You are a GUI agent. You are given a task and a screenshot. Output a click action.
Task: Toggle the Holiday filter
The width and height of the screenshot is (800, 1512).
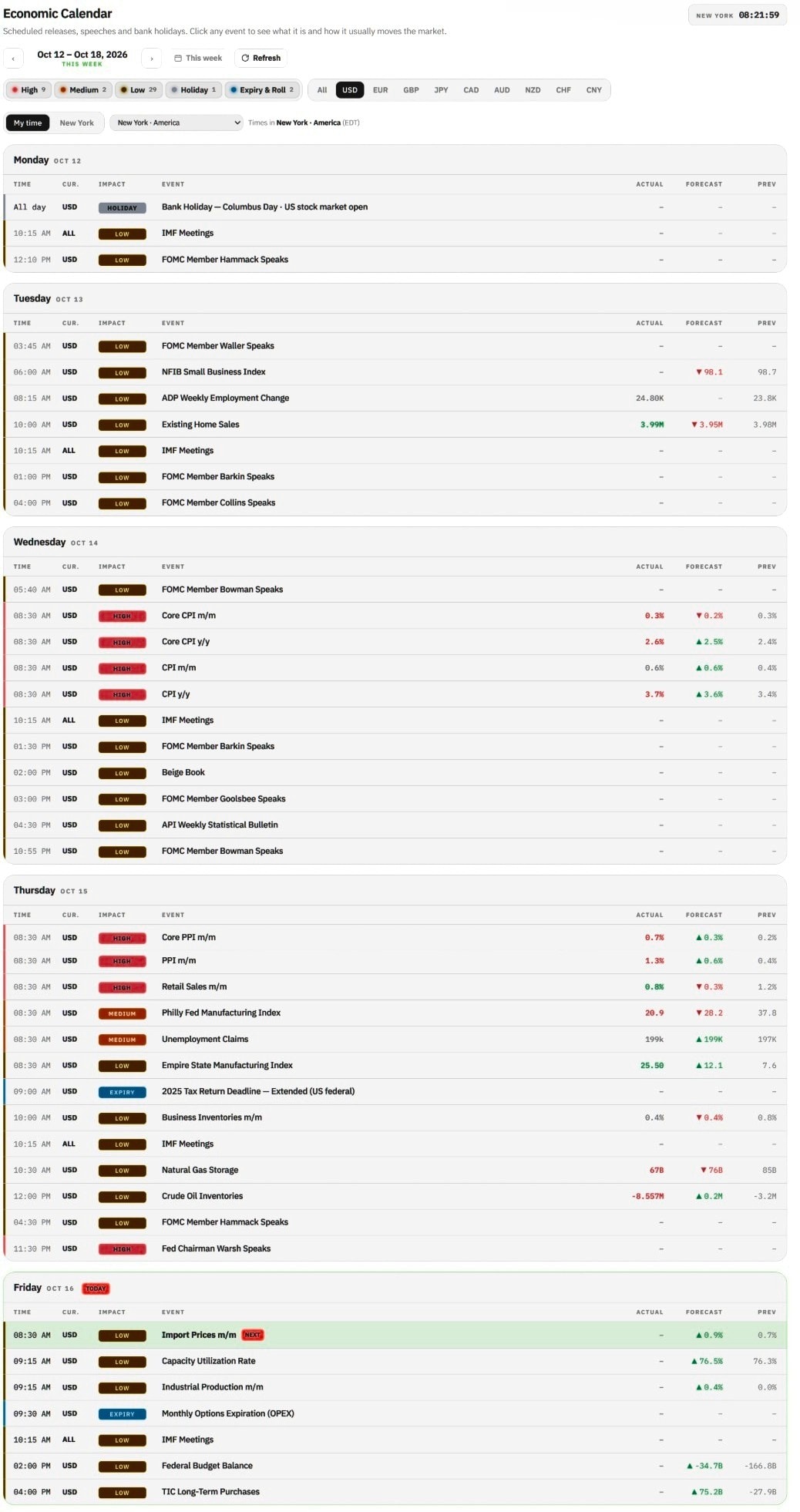click(x=193, y=90)
